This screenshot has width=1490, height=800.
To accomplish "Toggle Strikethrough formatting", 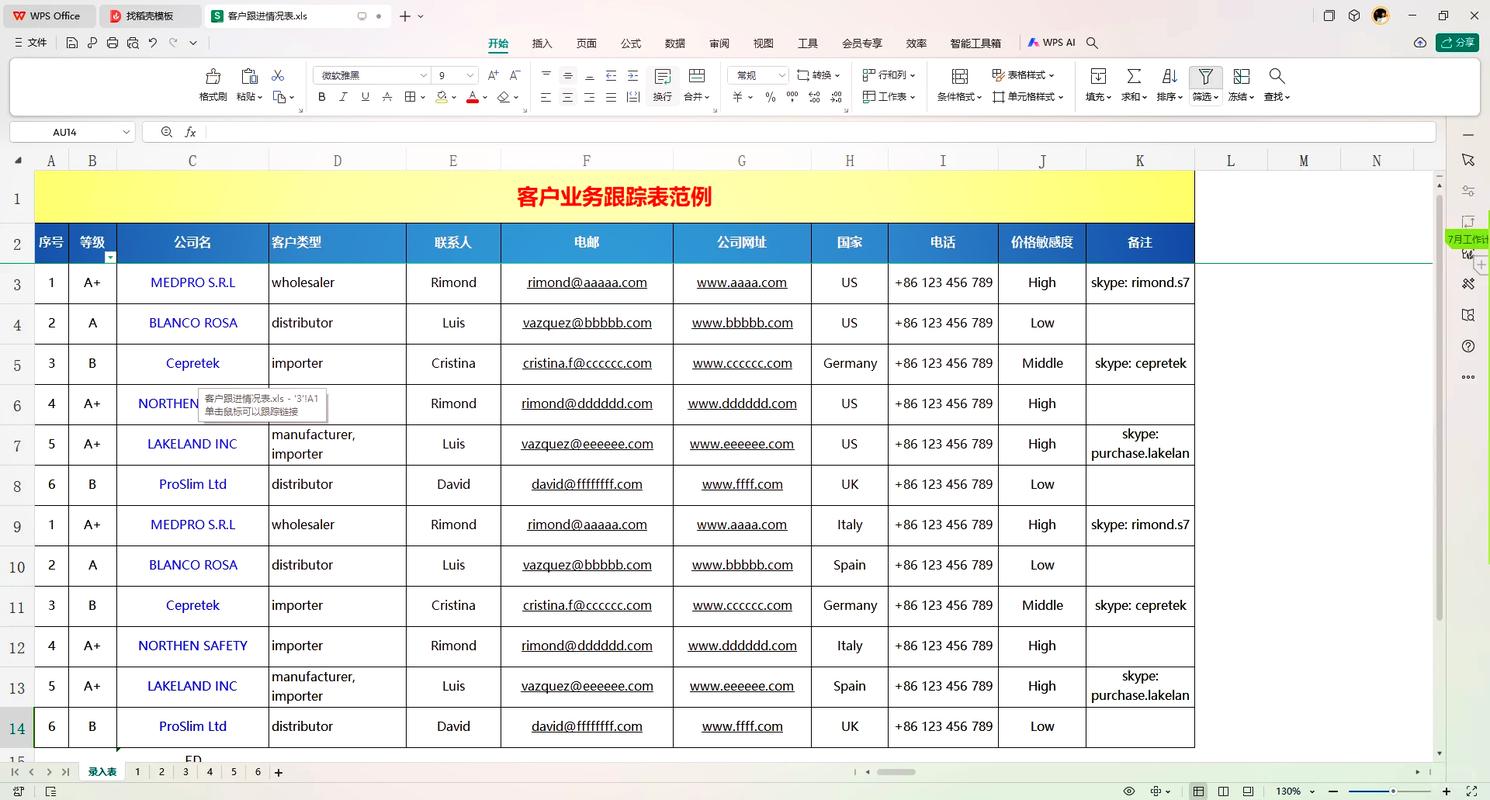I will pos(387,97).
